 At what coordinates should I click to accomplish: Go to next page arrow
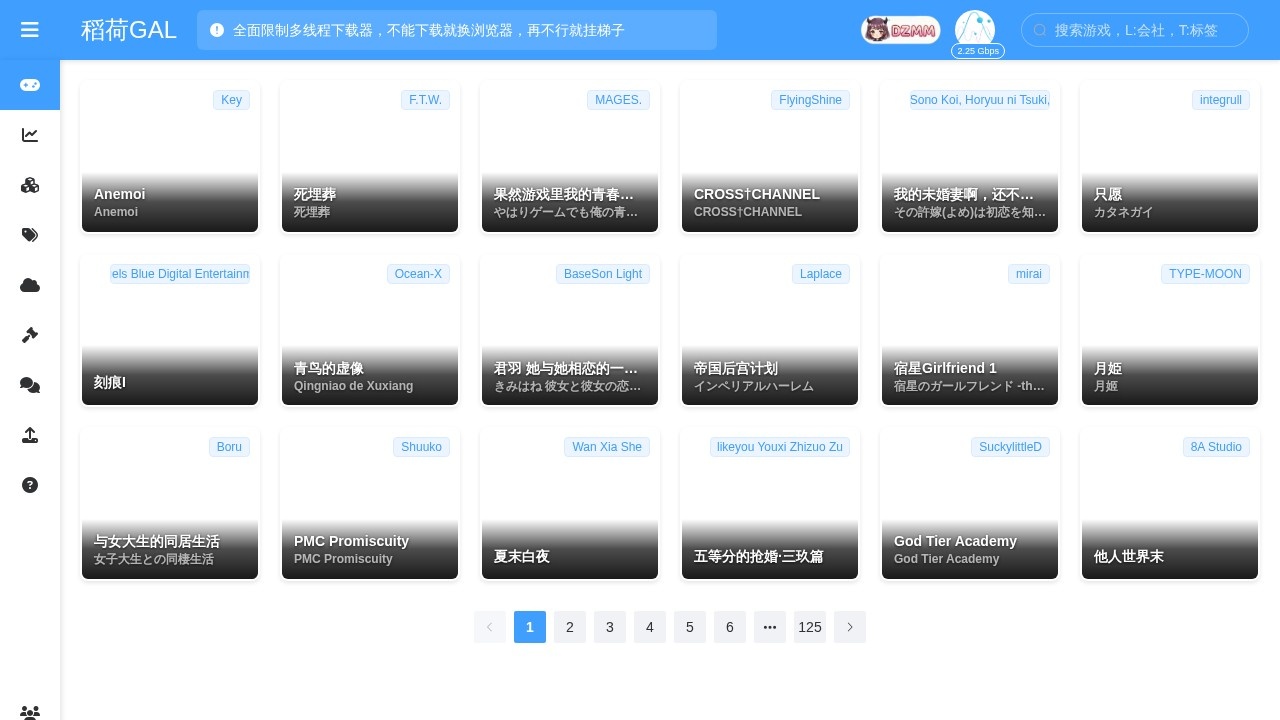pyautogui.click(x=850, y=627)
